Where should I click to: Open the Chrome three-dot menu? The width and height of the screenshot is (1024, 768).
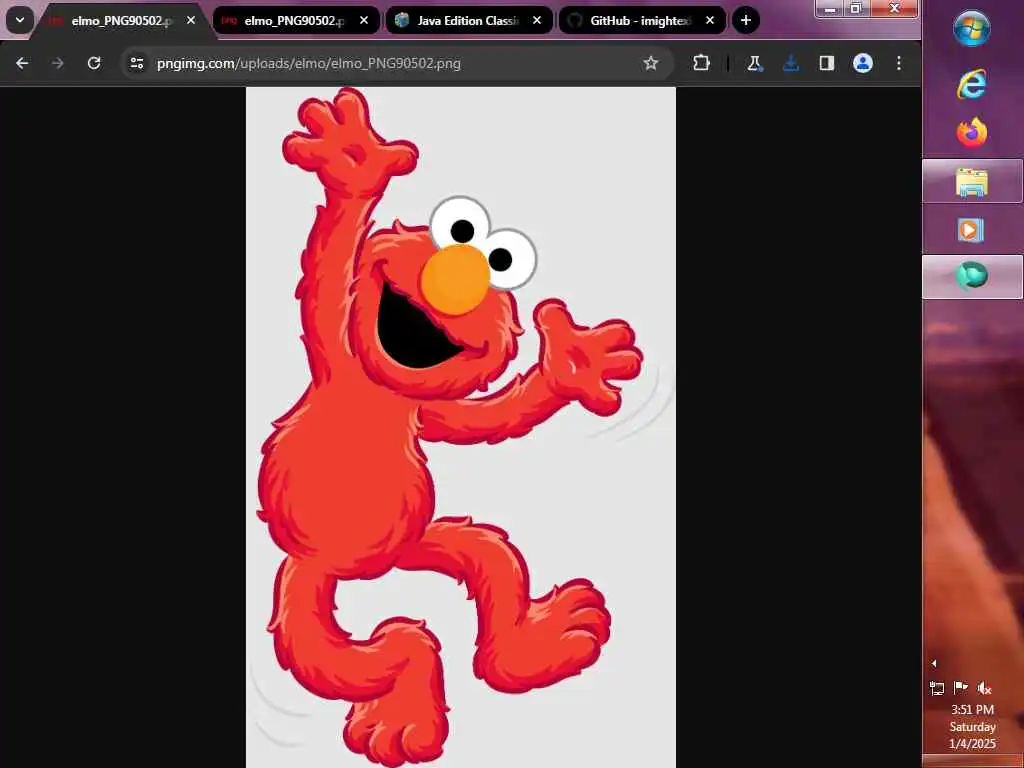click(899, 63)
